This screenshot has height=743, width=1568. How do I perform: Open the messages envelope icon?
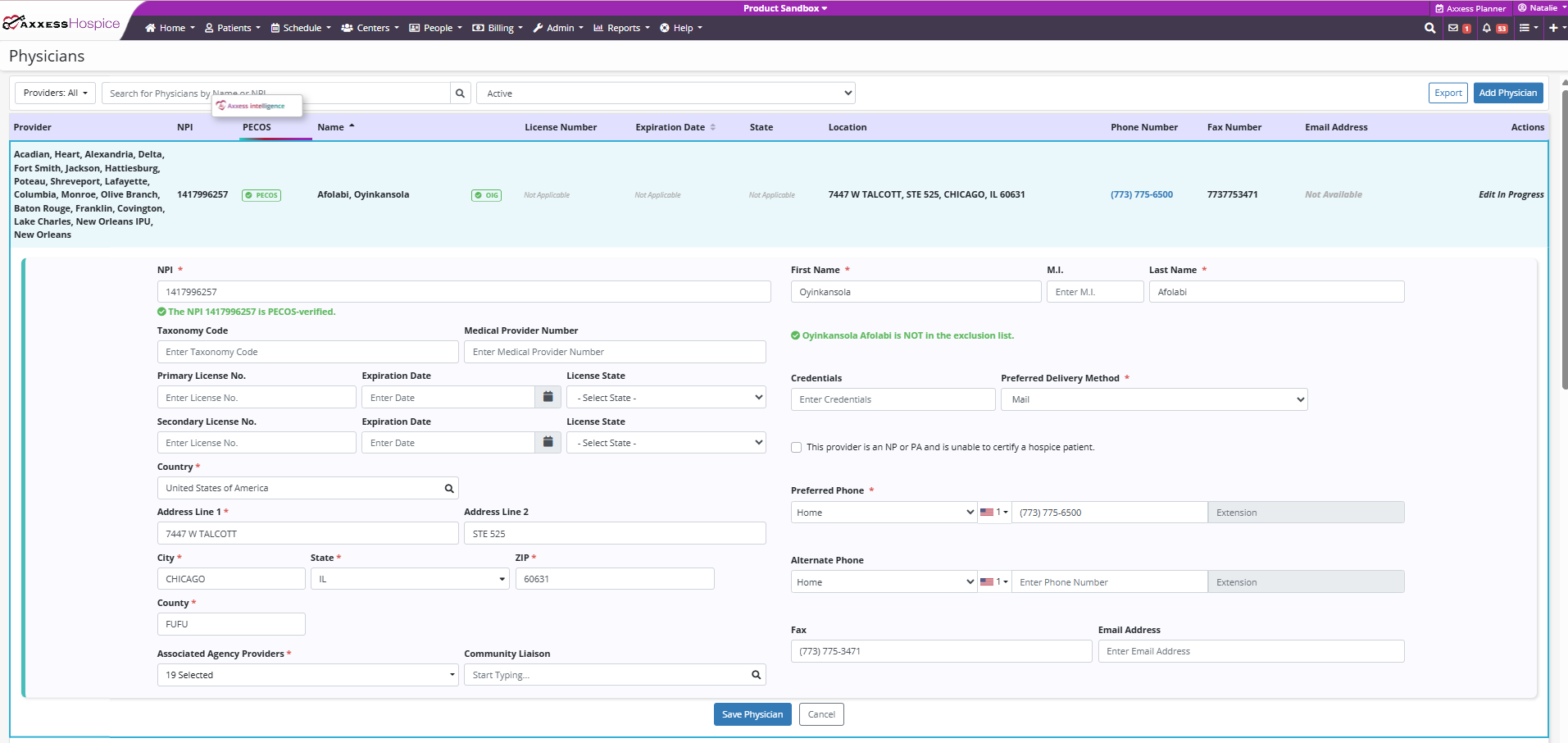point(1453,28)
